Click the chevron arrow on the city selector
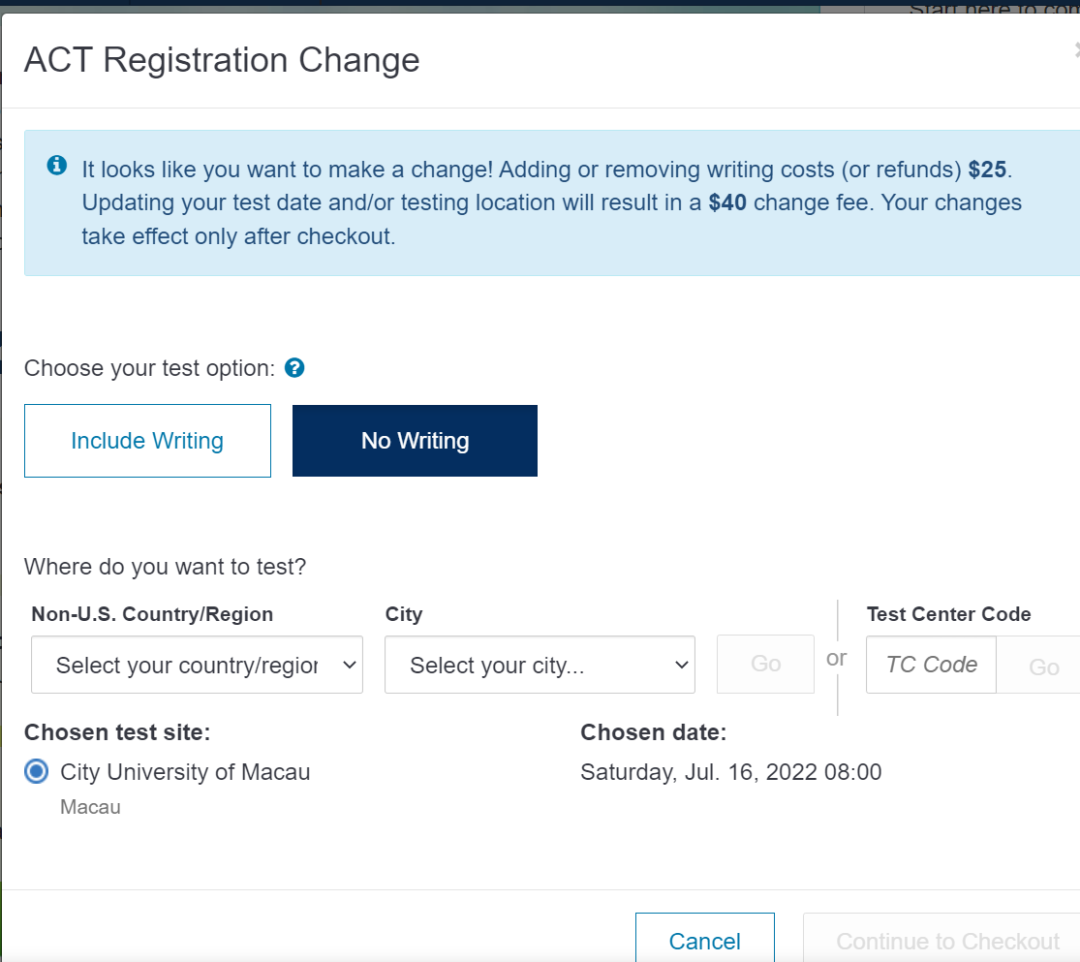This screenshot has height=962, width=1080. (x=681, y=665)
